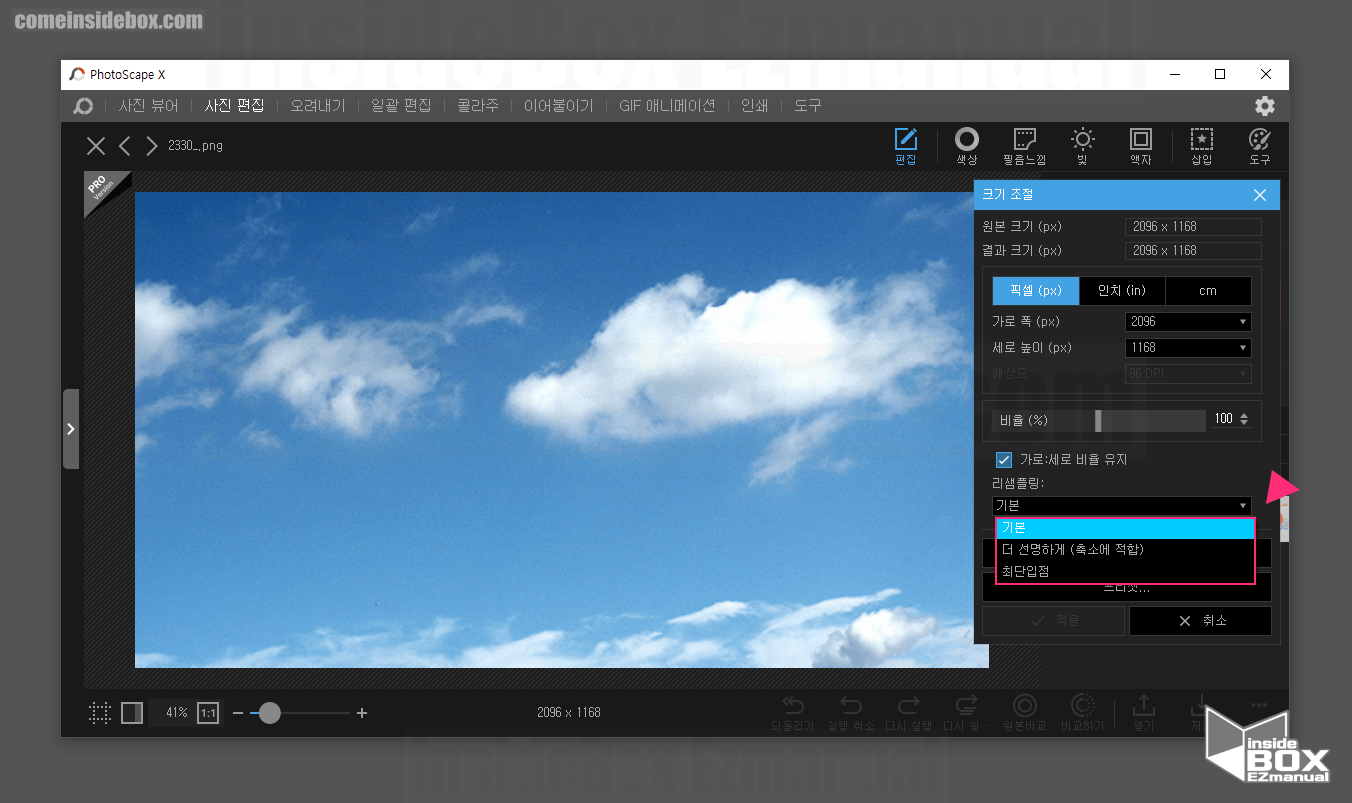The width and height of the screenshot is (1352, 803).
Task: Open the Insert (삽입) tool
Action: click(x=1201, y=145)
